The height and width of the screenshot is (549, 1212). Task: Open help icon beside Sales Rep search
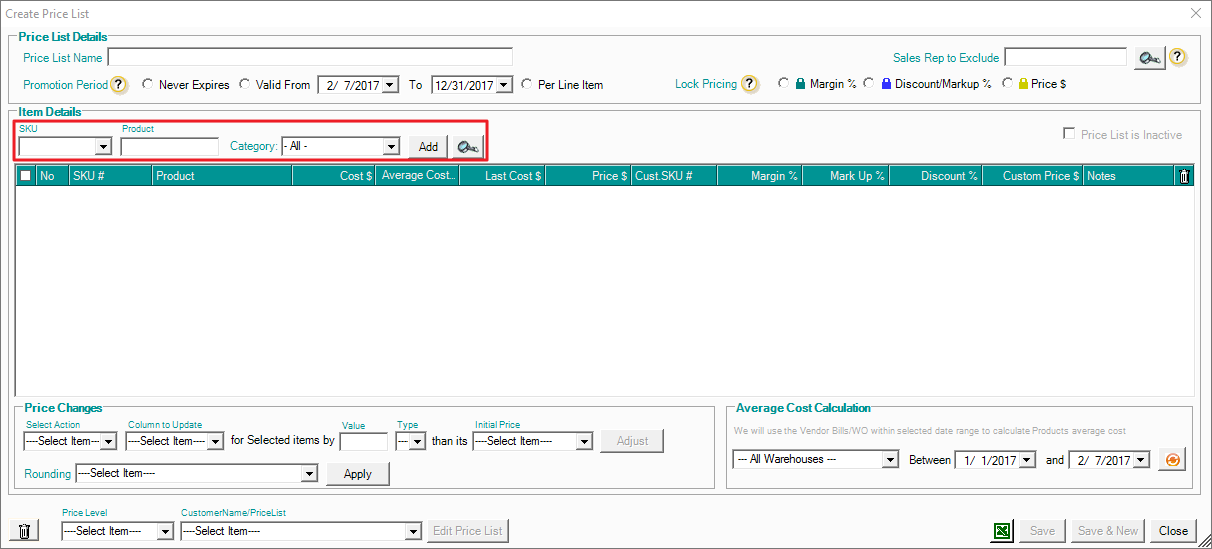click(1178, 57)
